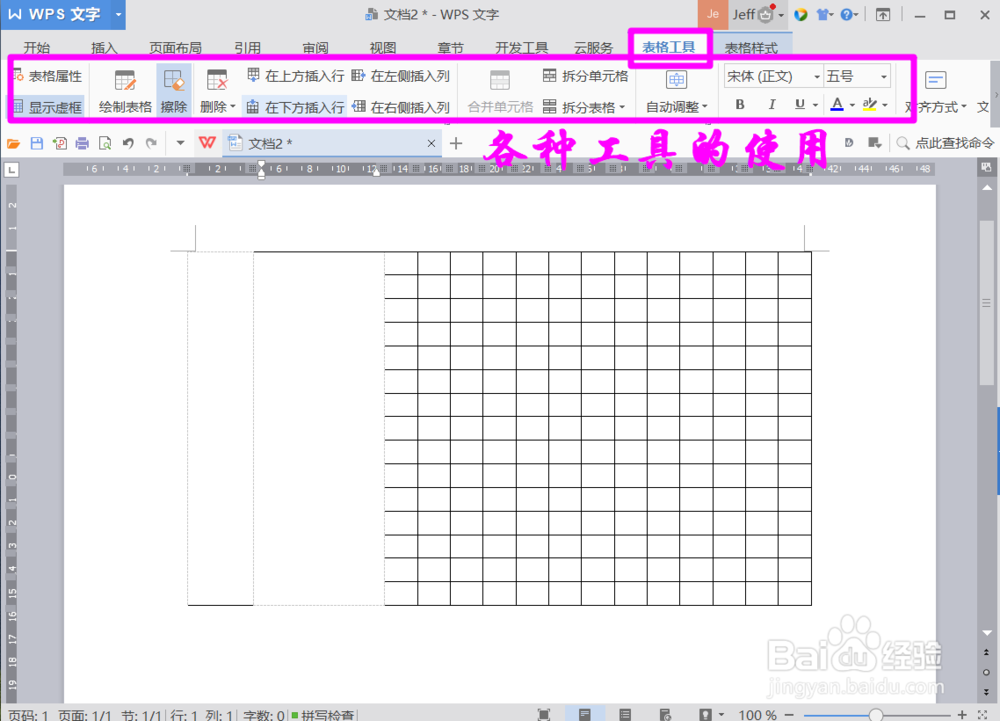This screenshot has height=721, width=1000.
Task: Expand highlight color dropdown arrow
Action: pos(885,105)
